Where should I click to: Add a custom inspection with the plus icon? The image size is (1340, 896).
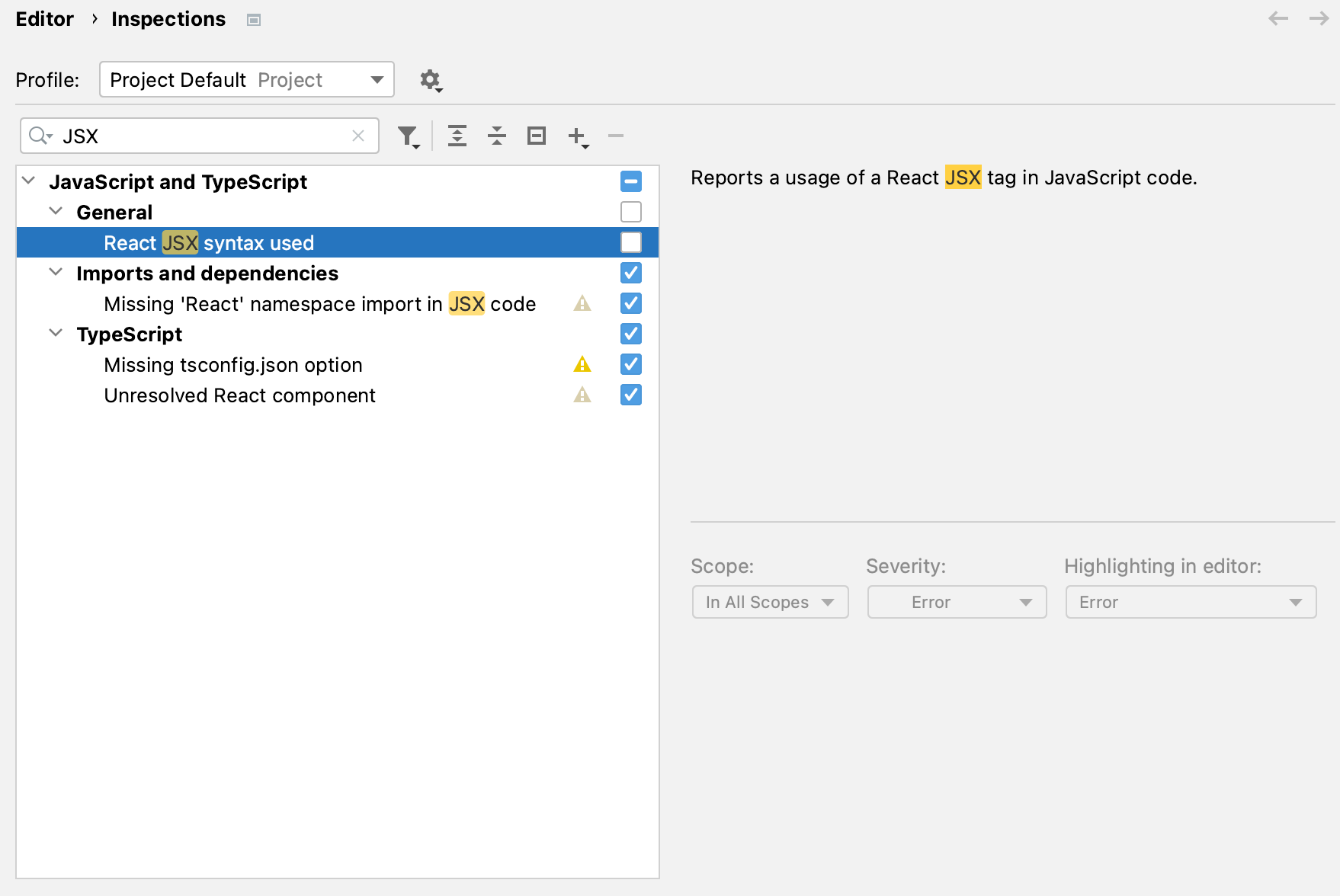575,136
